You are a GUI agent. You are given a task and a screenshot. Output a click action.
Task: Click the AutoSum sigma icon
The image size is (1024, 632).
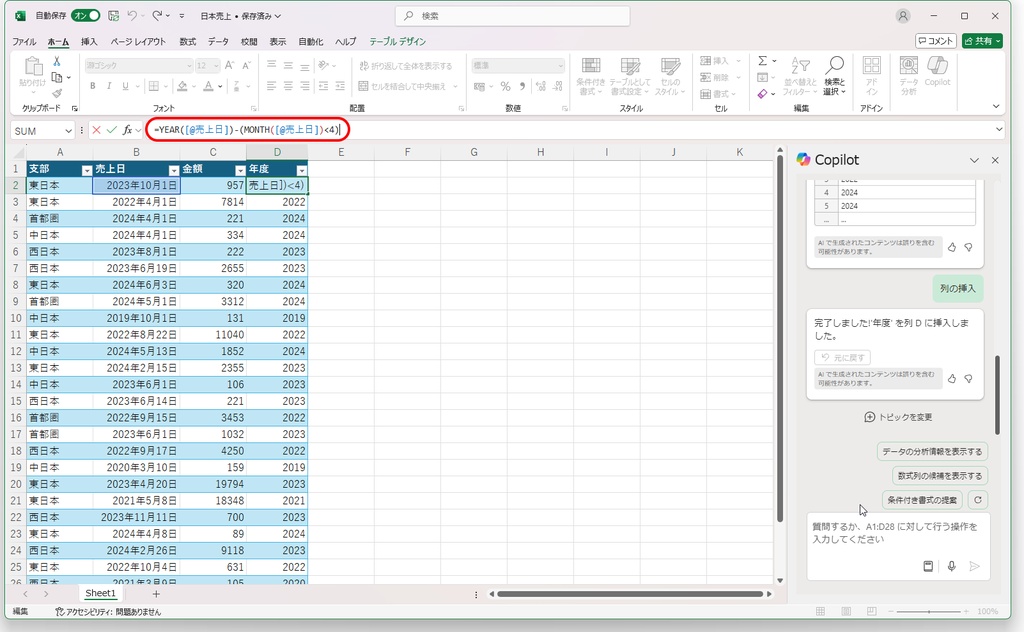[x=762, y=61]
